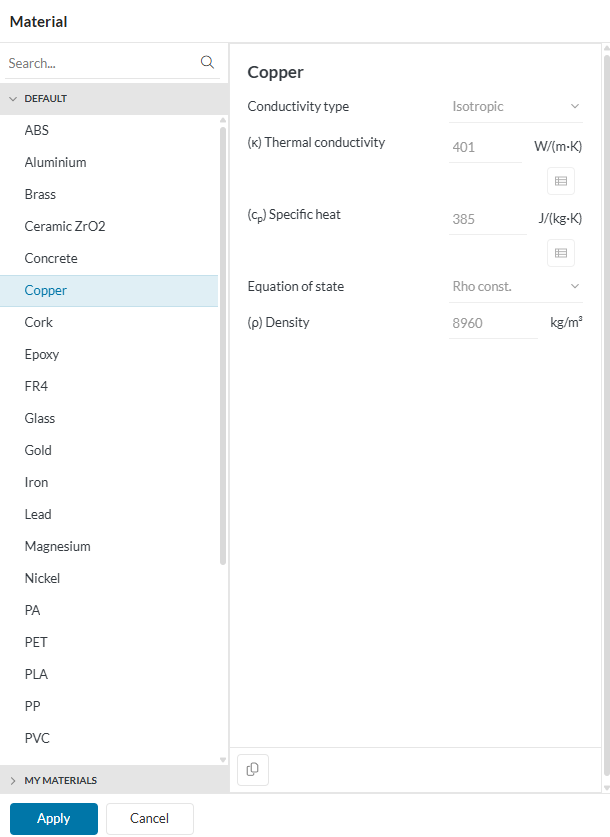Choose the Ceramic ZrO2 material

pos(65,226)
